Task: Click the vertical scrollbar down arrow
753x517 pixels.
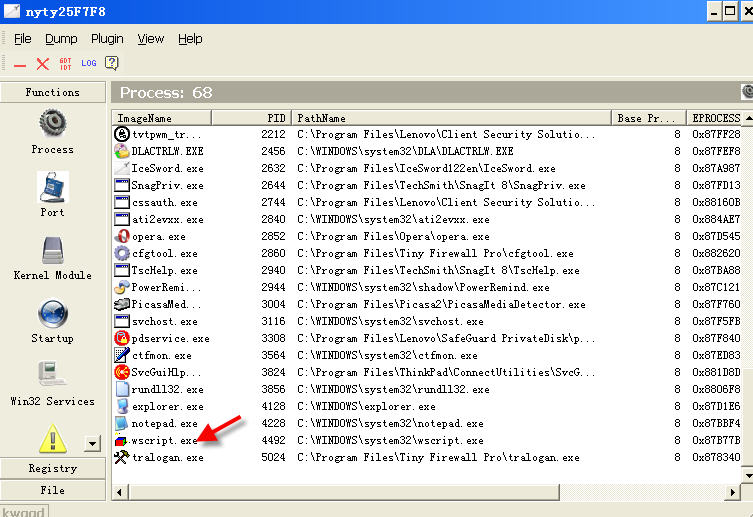Action: click(x=748, y=476)
